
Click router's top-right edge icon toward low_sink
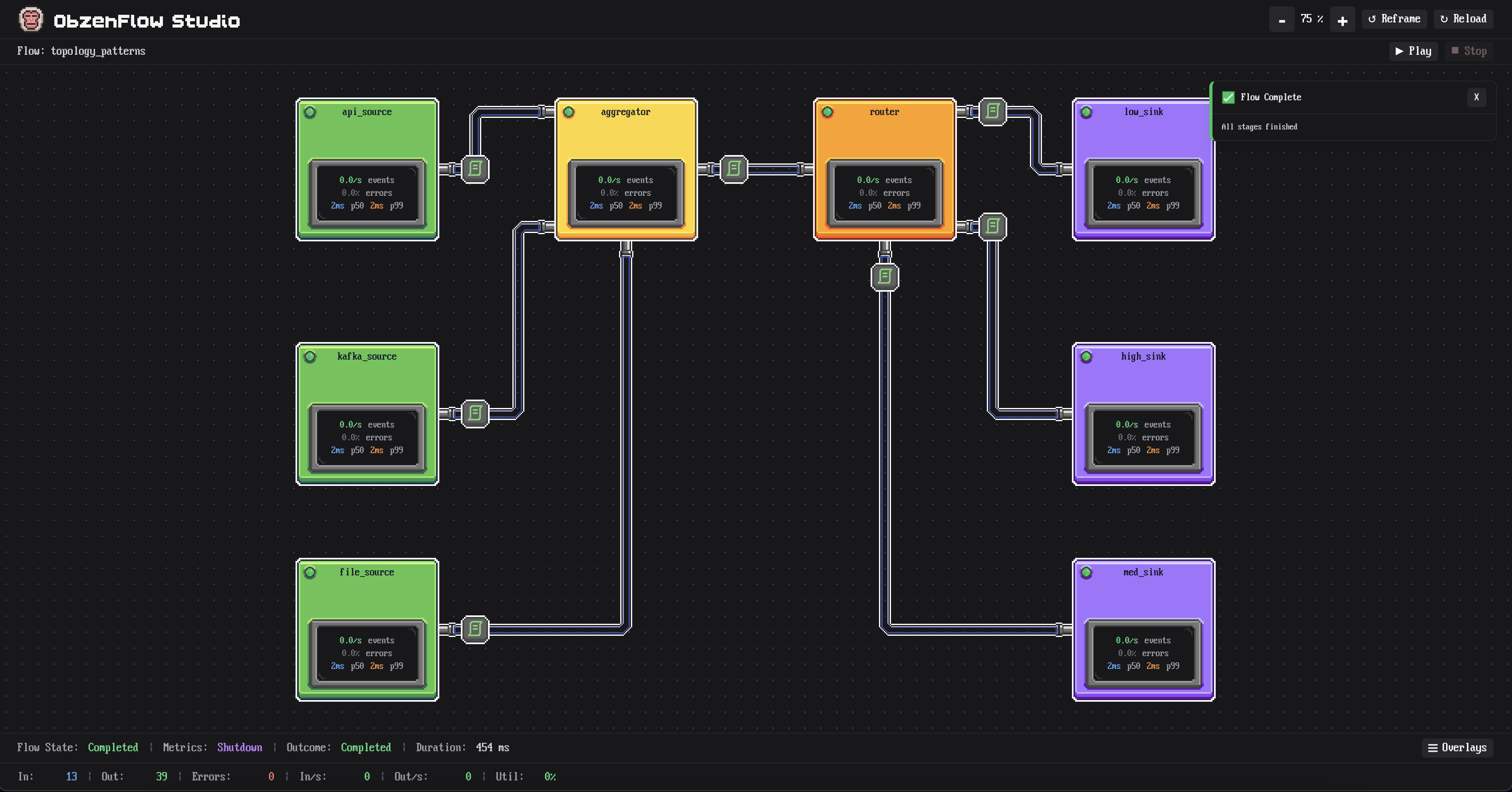coord(992,111)
